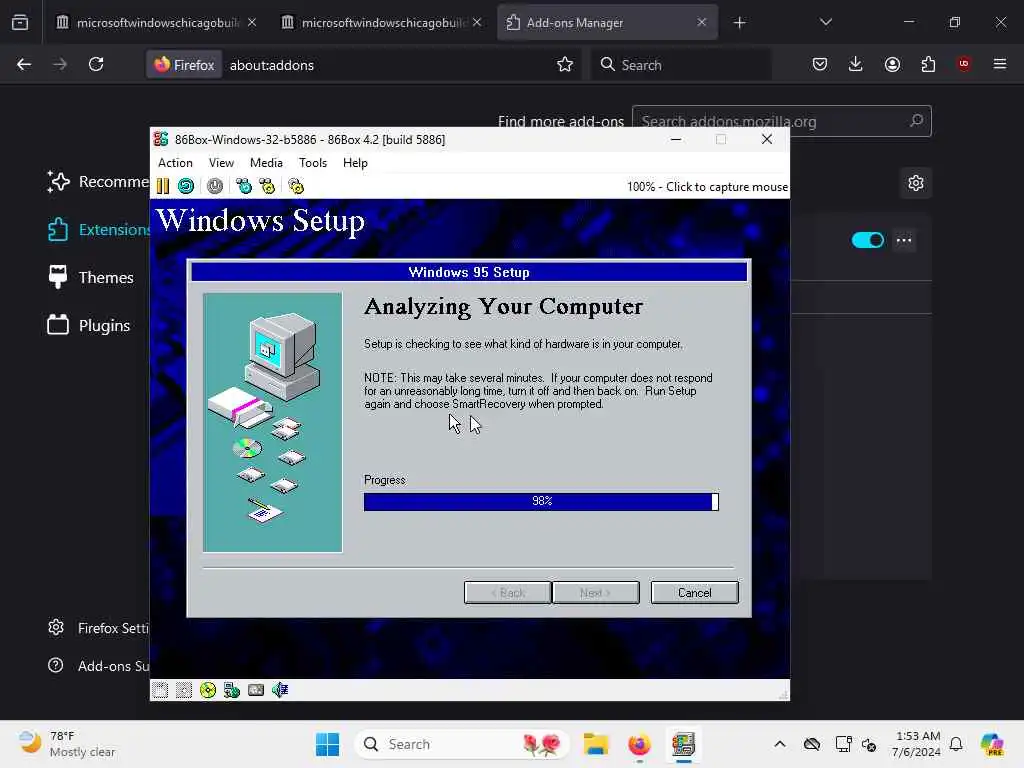Viewport: 1024px width, 768px height.
Task: Pause the 86Box emulation
Action: click(163, 186)
